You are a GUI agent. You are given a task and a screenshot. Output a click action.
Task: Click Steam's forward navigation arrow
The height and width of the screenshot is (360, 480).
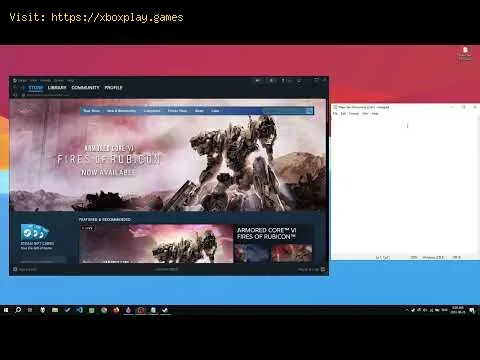(22, 88)
